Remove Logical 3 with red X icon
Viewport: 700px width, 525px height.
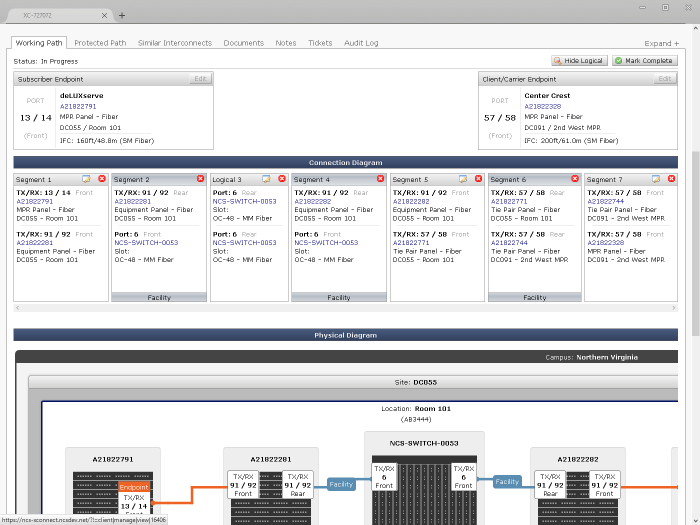[x=282, y=179]
